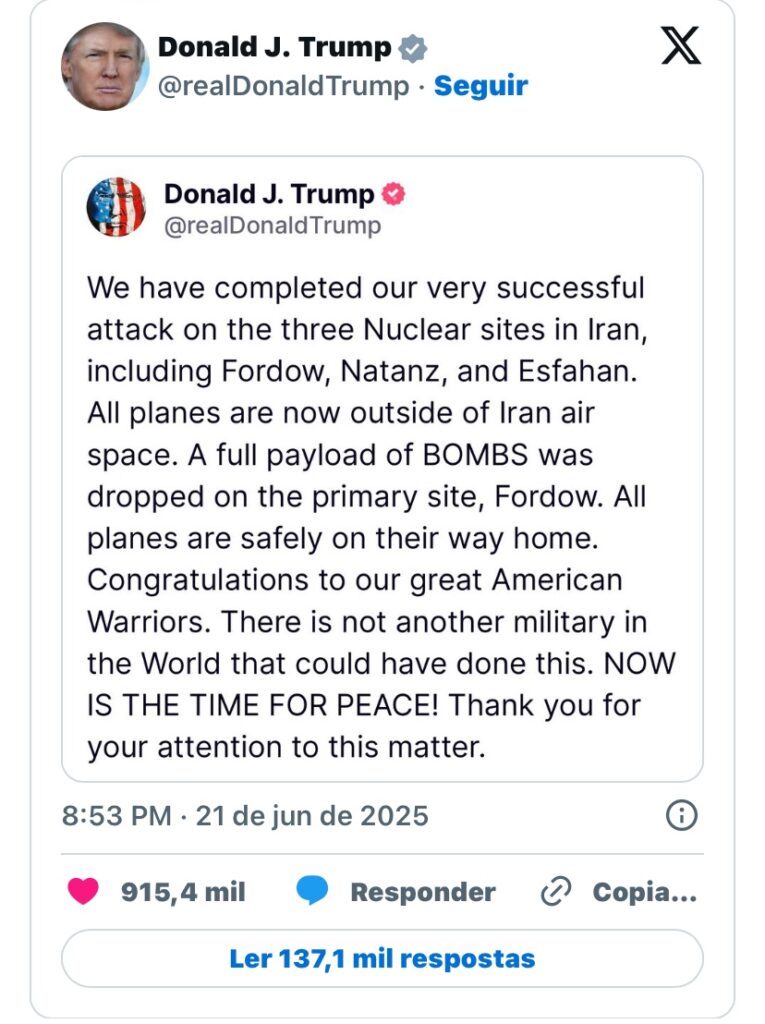The image size is (765, 1024).
Task: Click the chain link copy icon
Action: (554, 892)
